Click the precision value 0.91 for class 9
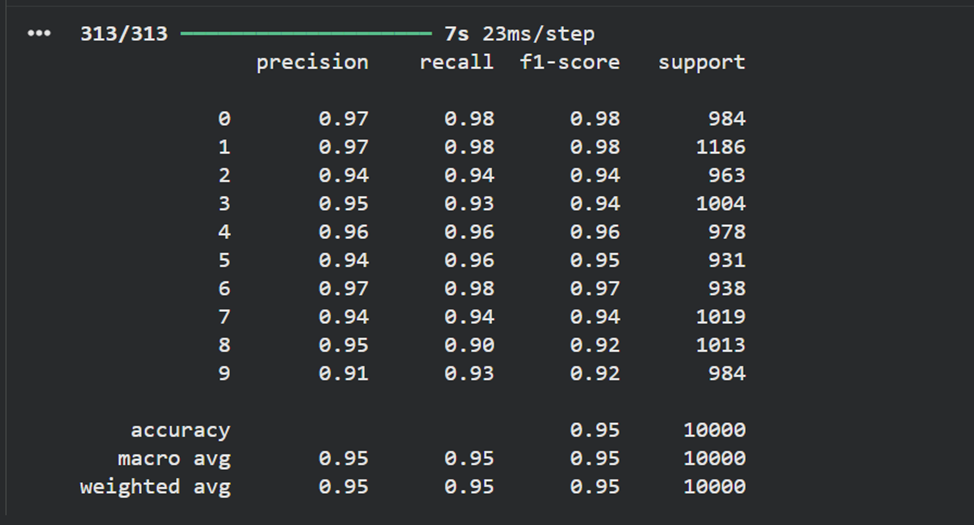Image resolution: width=974 pixels, height=525 pixels. [x=343, y=373]
